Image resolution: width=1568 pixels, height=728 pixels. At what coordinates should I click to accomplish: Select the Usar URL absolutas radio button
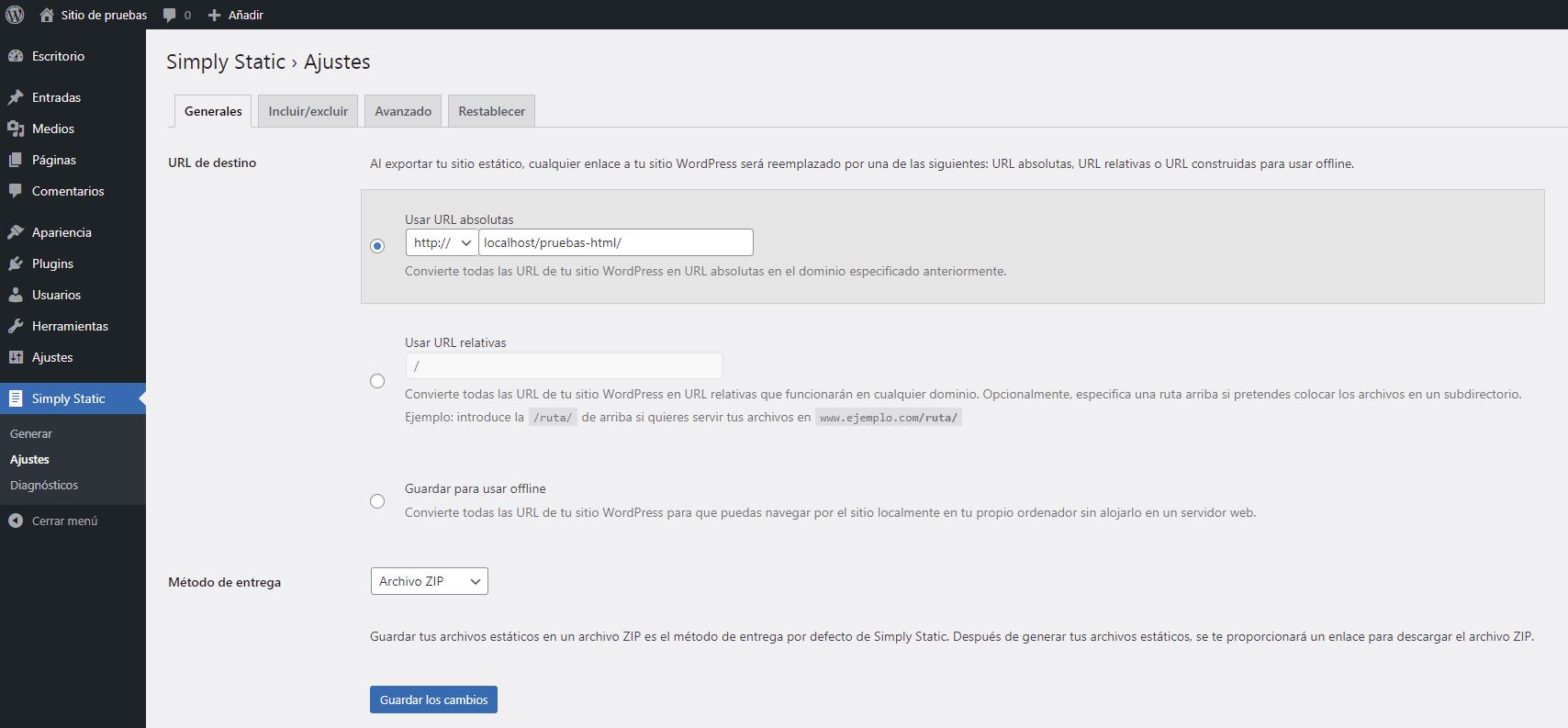coord(377,246)
